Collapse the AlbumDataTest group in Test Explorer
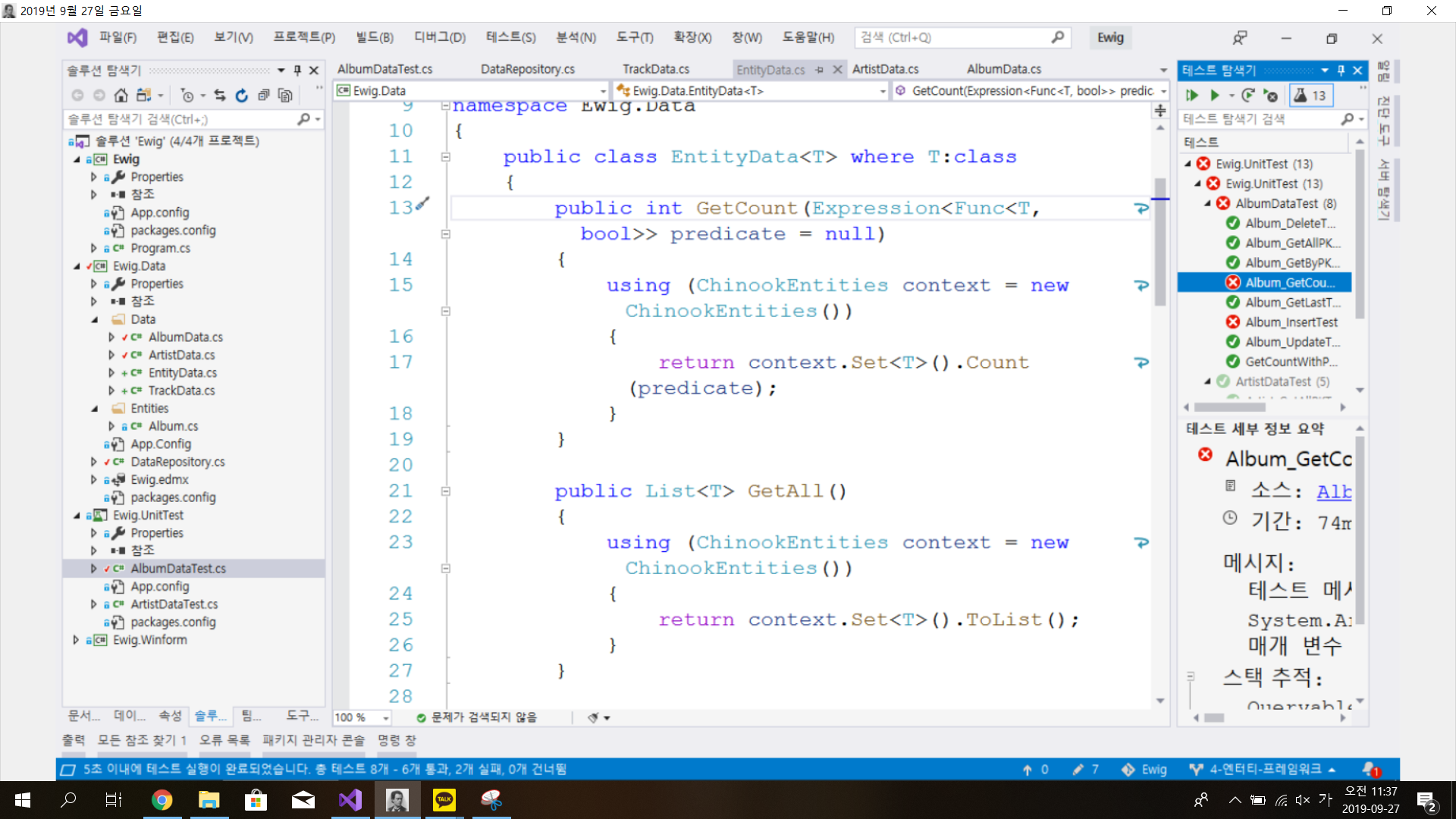The width and height of the screenshot is (1456, 819). (x=1207, y=203)
